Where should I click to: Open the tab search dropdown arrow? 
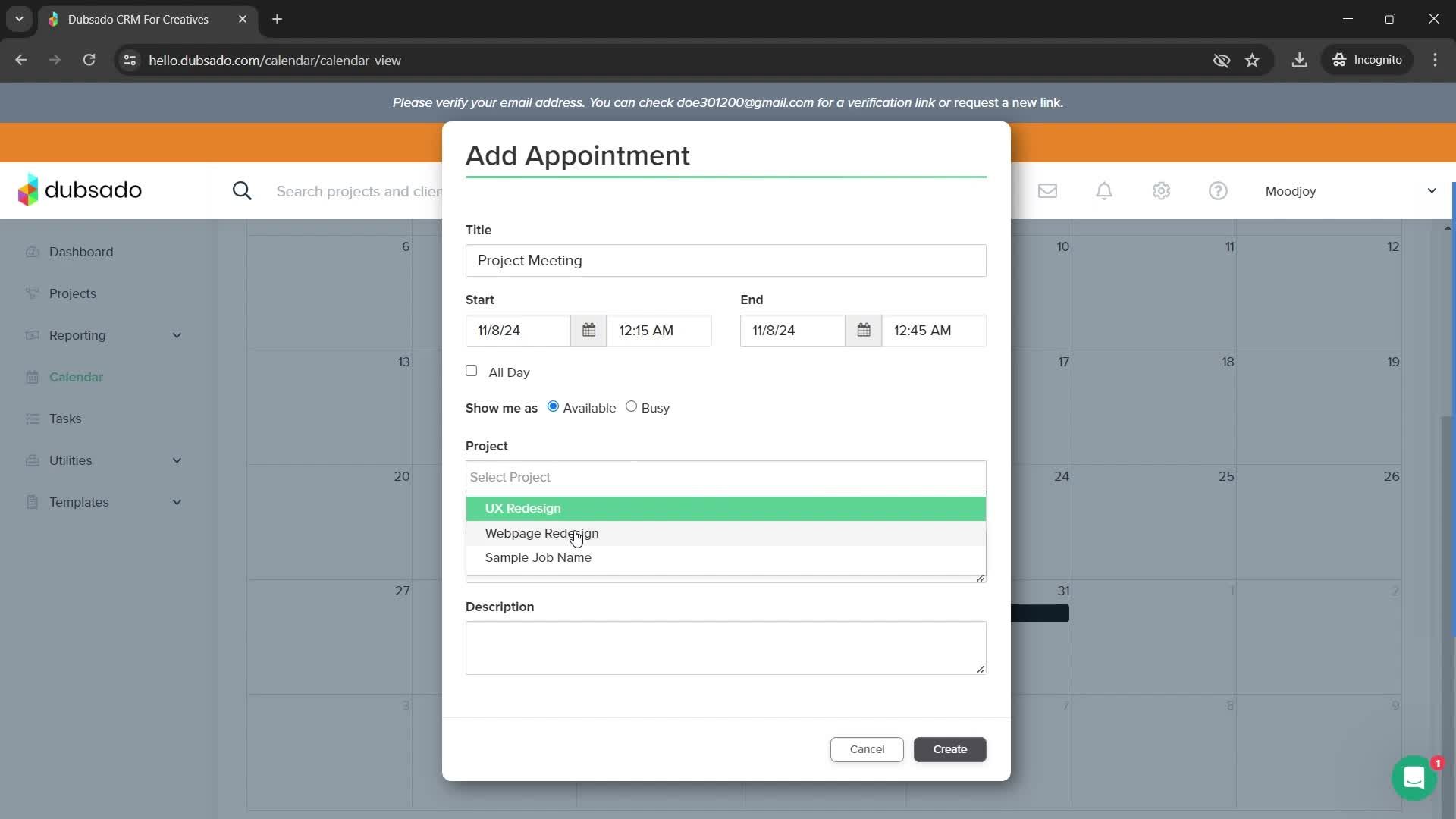(19, 19)
